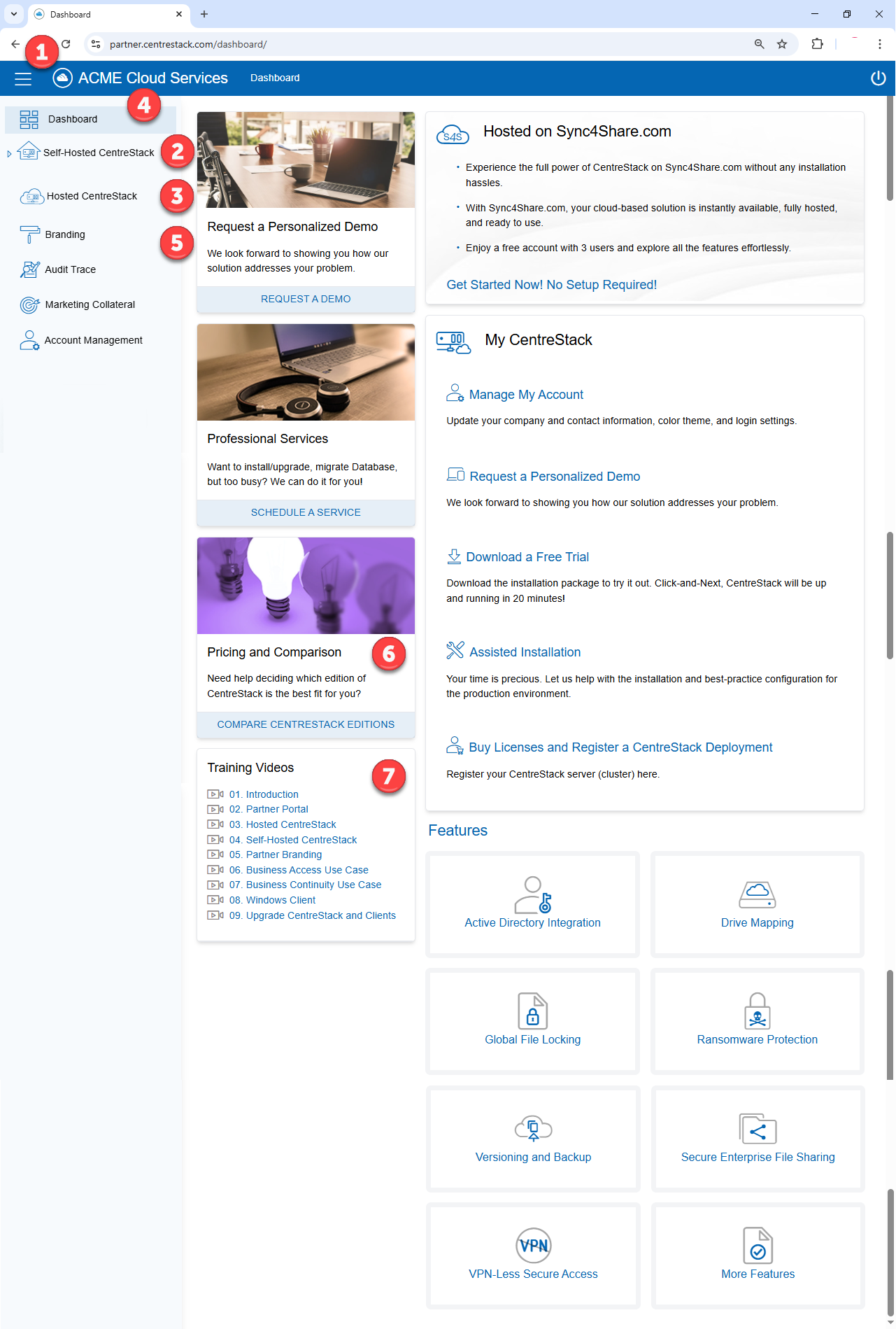Open Ransomware Protection feature icon
Screen dimensions: 896x1329
point(757,1011)
